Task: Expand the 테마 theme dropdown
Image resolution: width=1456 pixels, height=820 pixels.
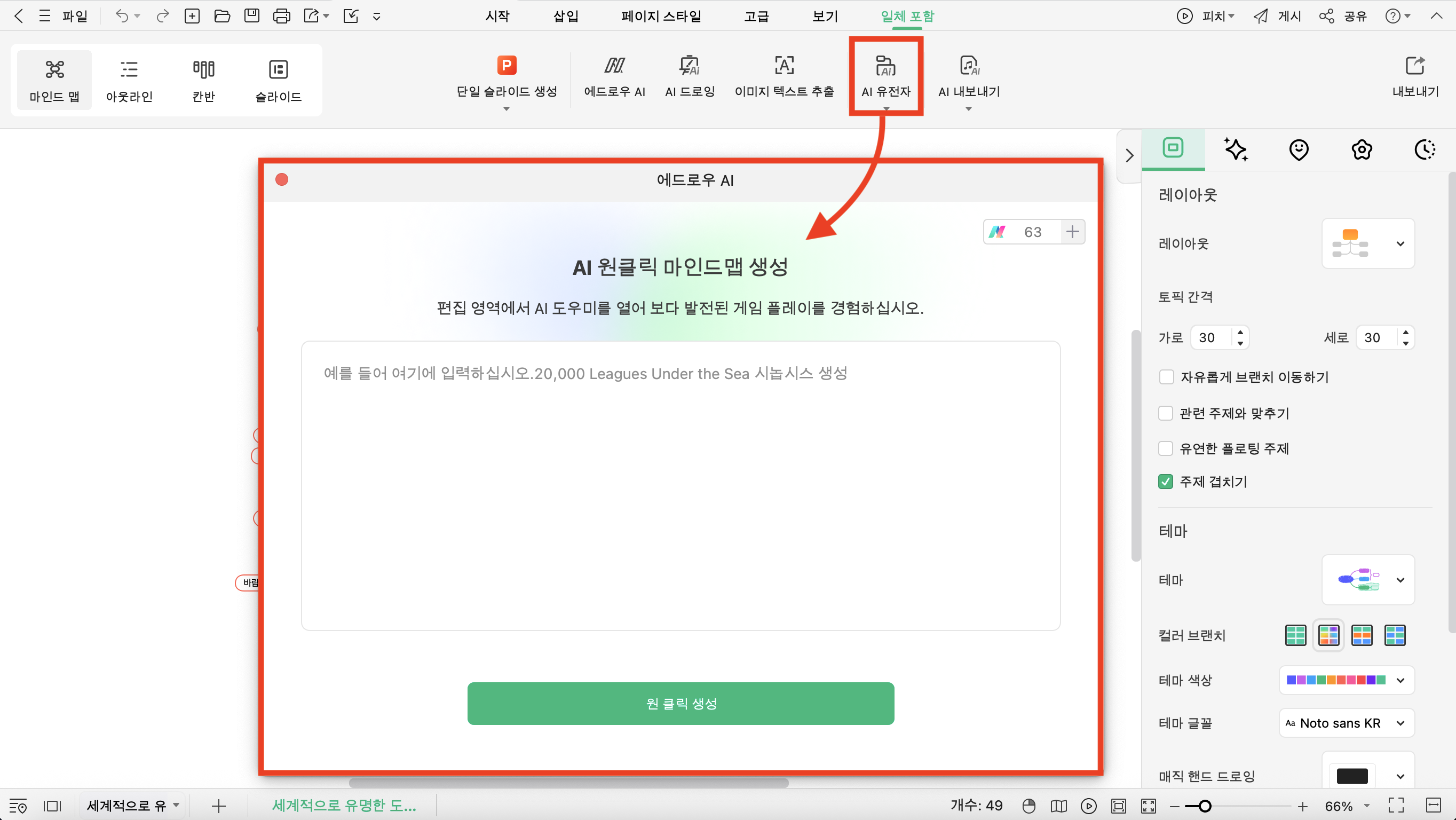Action: [1368, 580]
